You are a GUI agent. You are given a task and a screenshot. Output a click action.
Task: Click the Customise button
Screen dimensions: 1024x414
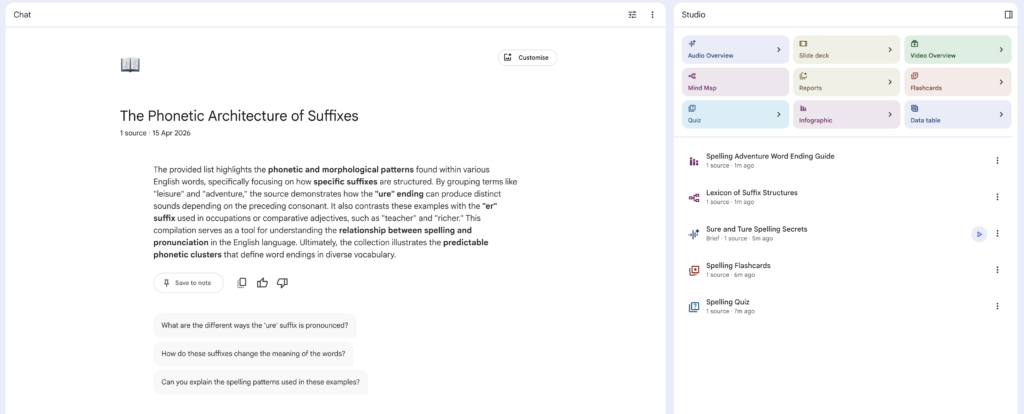click(x=527, y=58)
